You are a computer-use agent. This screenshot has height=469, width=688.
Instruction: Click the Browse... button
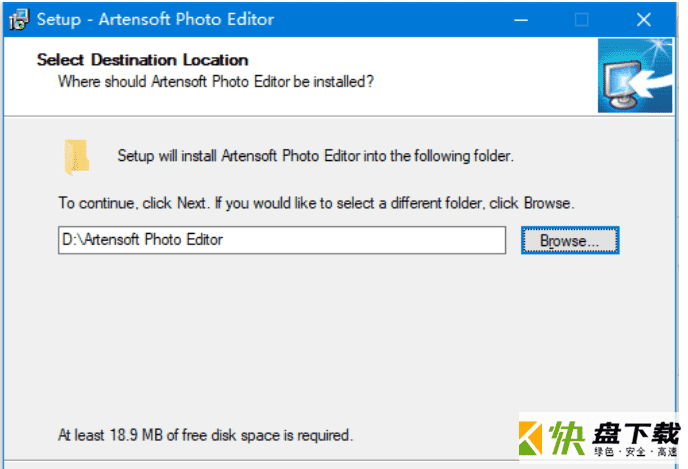pyautogui.click(x=570, y=240)
